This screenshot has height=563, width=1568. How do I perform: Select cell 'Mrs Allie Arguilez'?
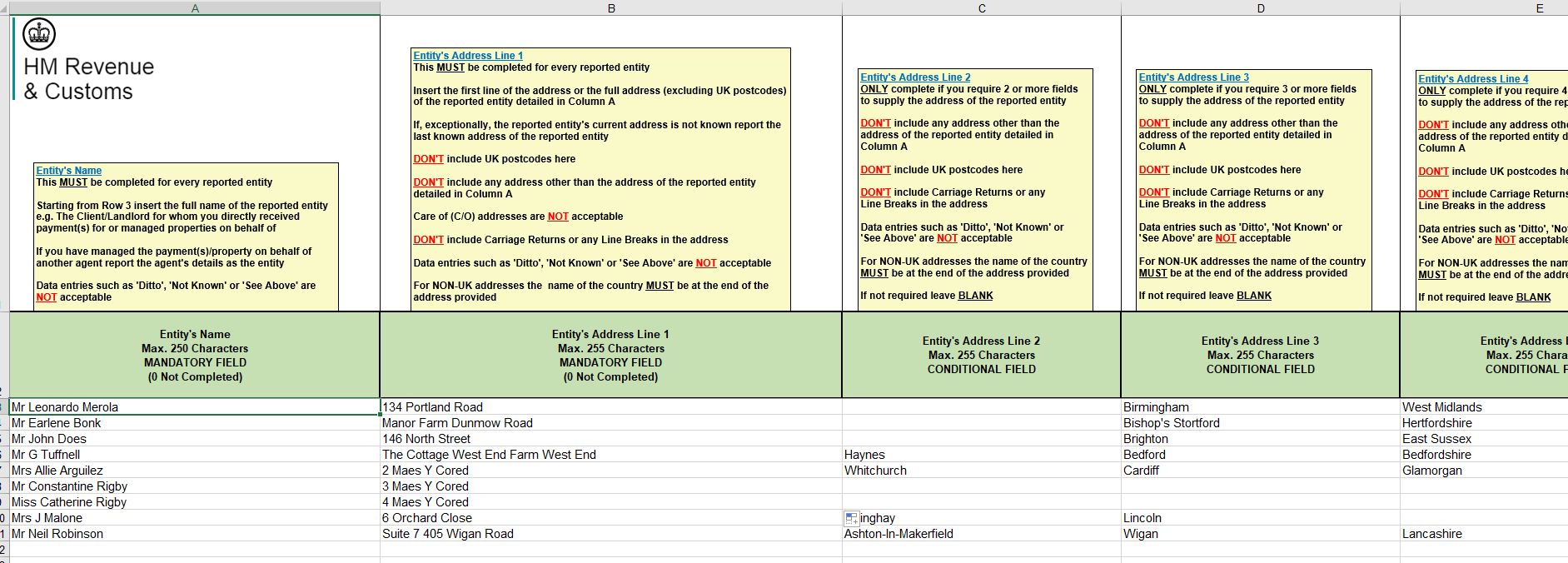coord(195,471)
